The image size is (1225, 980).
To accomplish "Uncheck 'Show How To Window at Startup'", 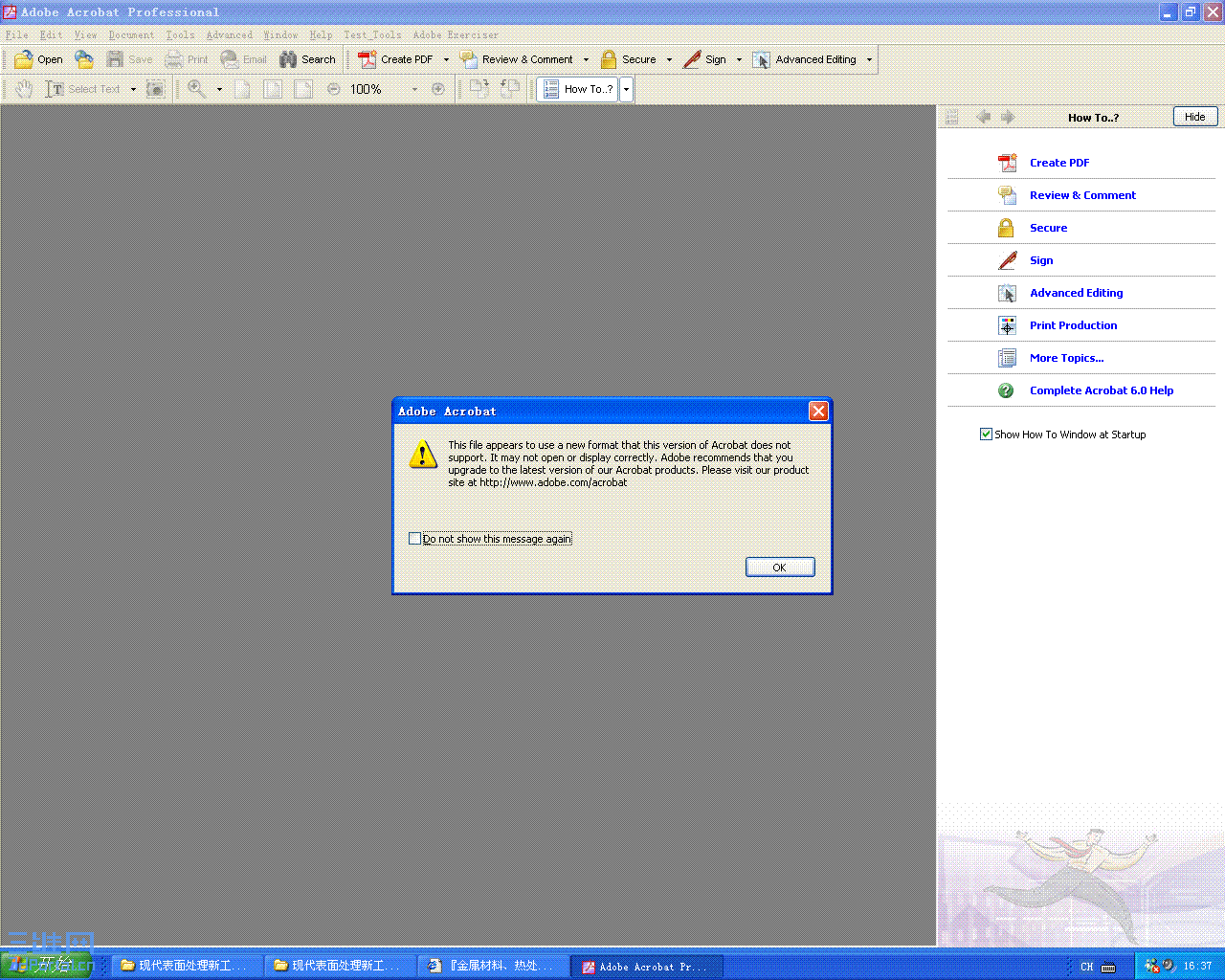I will coord(986,434).
